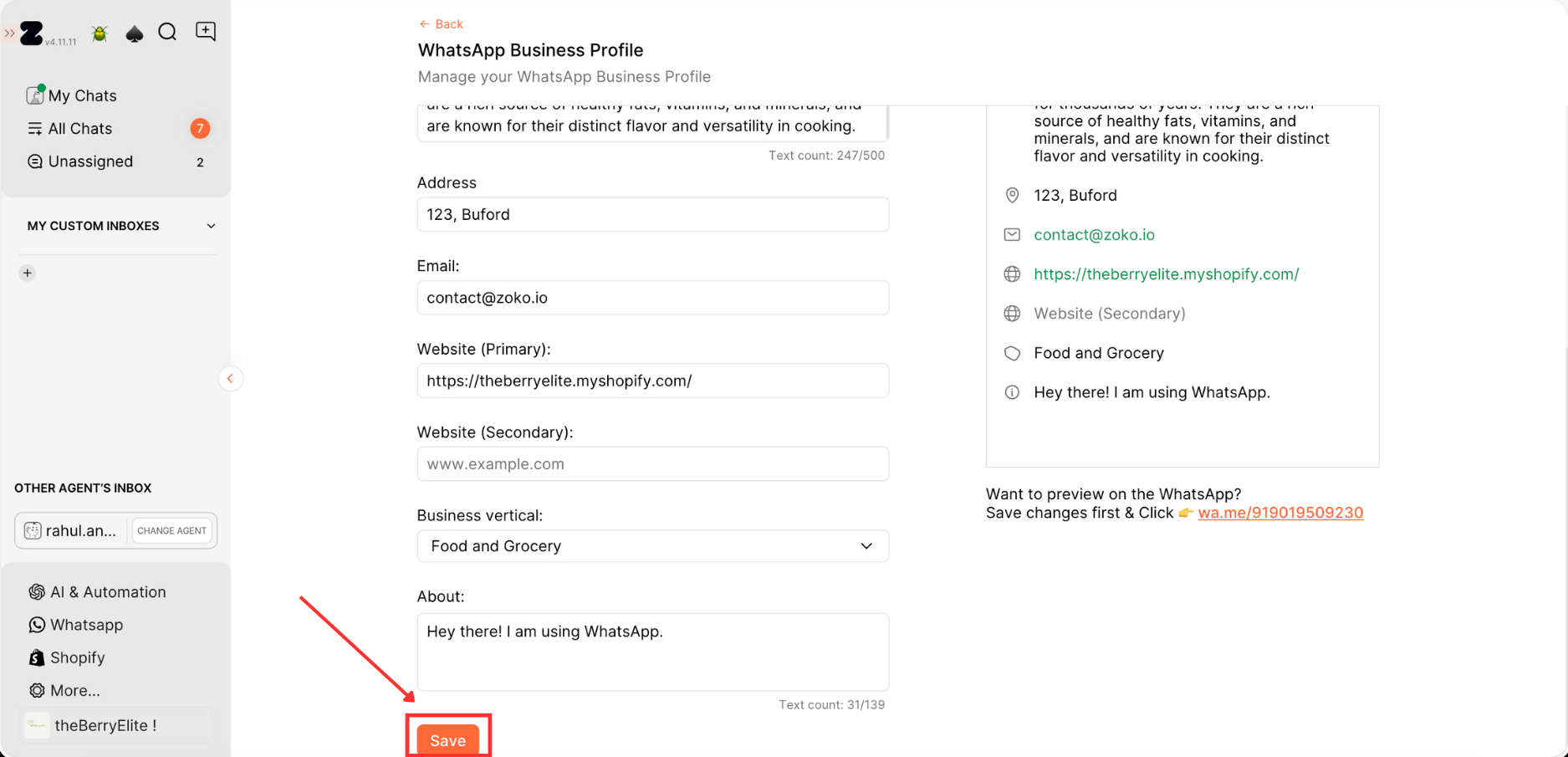
Task: Add a custom inbox with plus icon
Action: tap(28, 273)
